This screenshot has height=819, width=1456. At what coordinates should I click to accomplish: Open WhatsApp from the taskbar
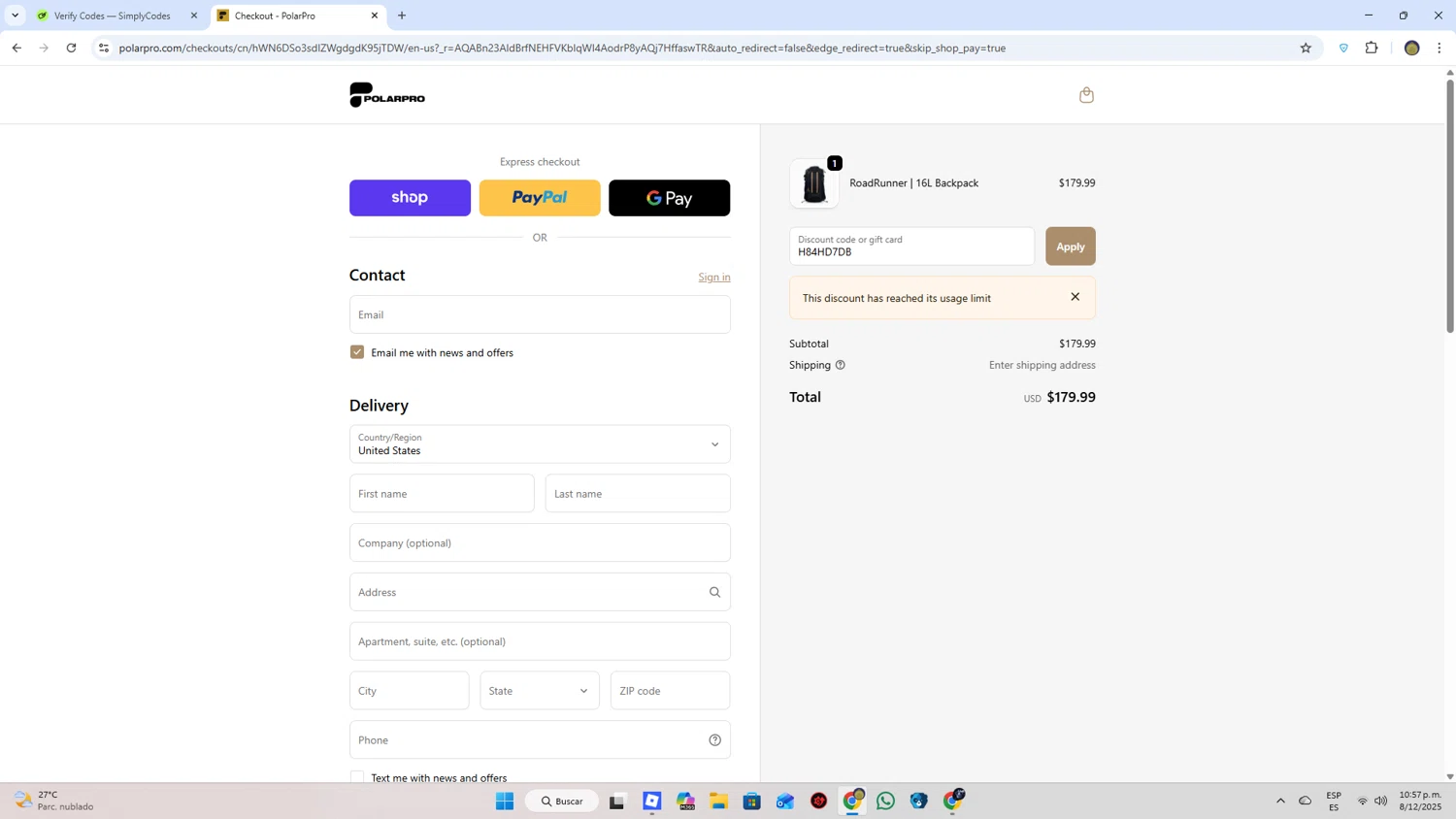click(x=885, y=801)
